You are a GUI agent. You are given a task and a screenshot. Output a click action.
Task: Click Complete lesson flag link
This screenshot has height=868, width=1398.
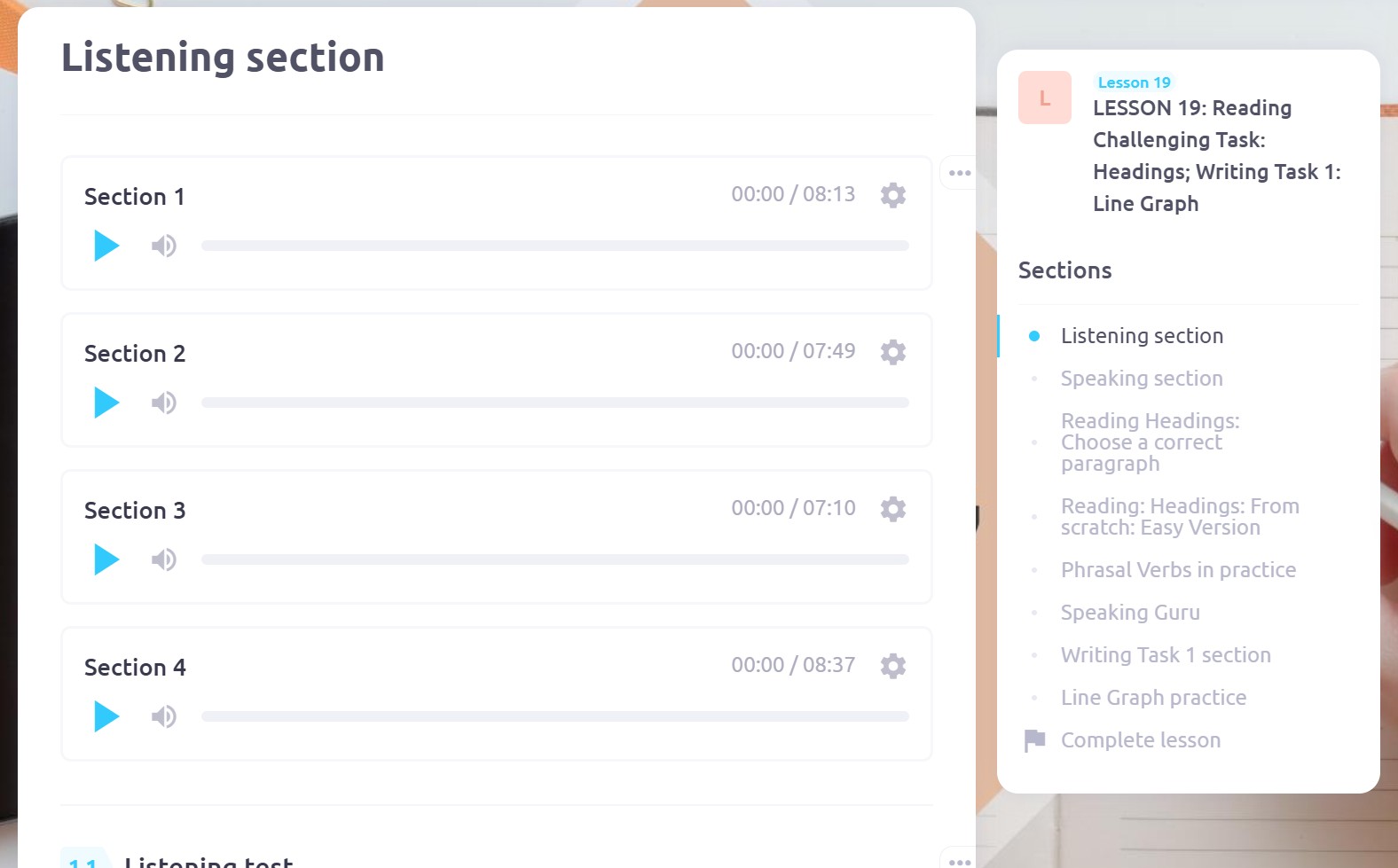point(1140,740)
